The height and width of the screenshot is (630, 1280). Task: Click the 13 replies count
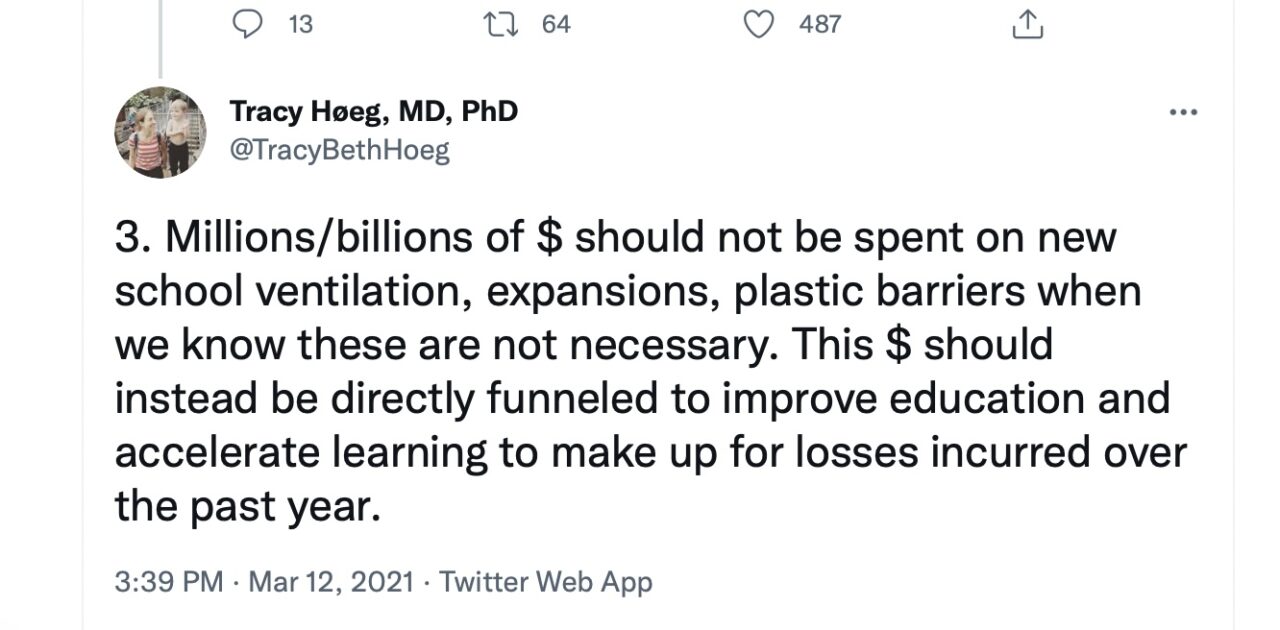pyautogui.click(x=300, y=25)
